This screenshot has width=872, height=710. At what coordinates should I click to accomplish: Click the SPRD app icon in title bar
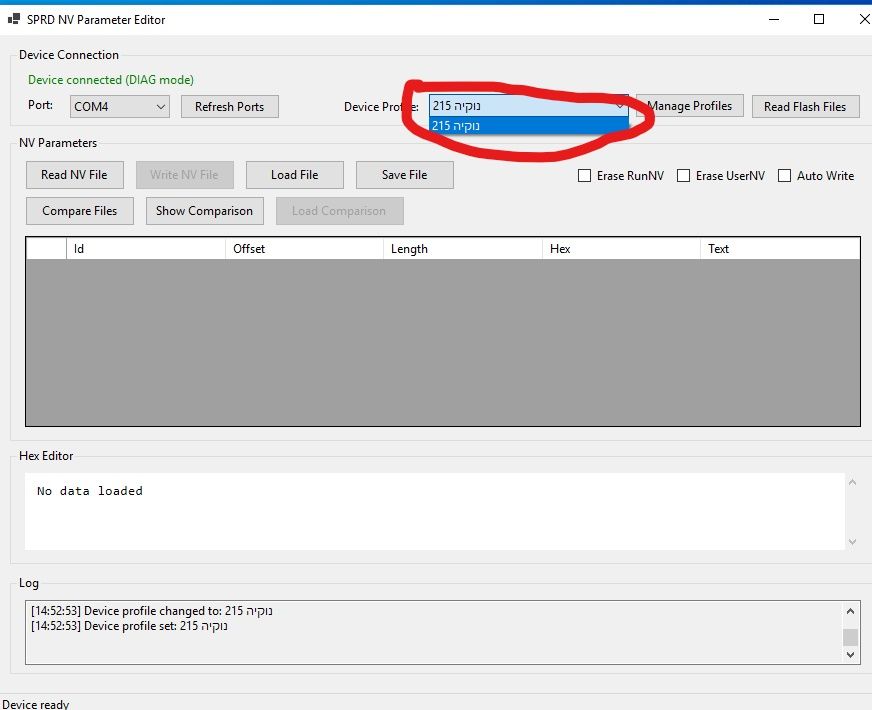point(14,20)
